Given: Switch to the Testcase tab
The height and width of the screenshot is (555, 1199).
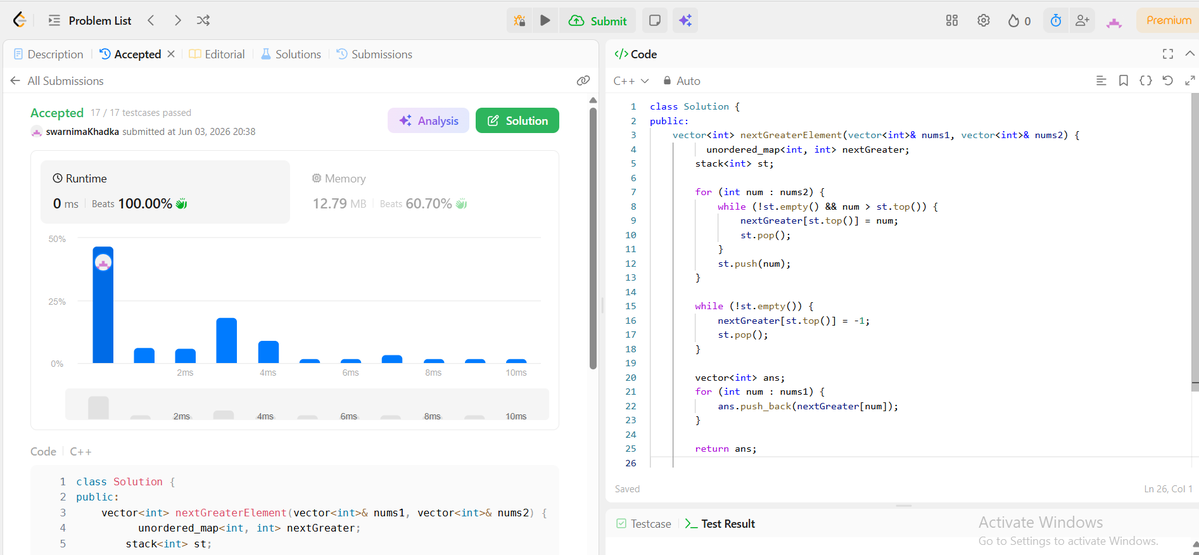Looking at the screenshot, I should 643,524.
